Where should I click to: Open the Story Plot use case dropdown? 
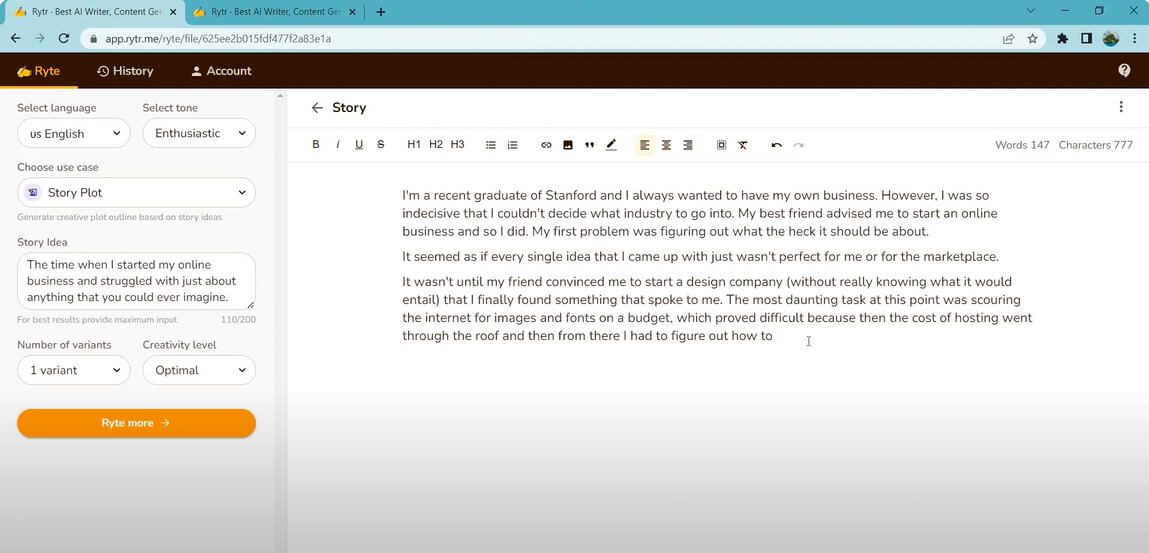[136, 192]
